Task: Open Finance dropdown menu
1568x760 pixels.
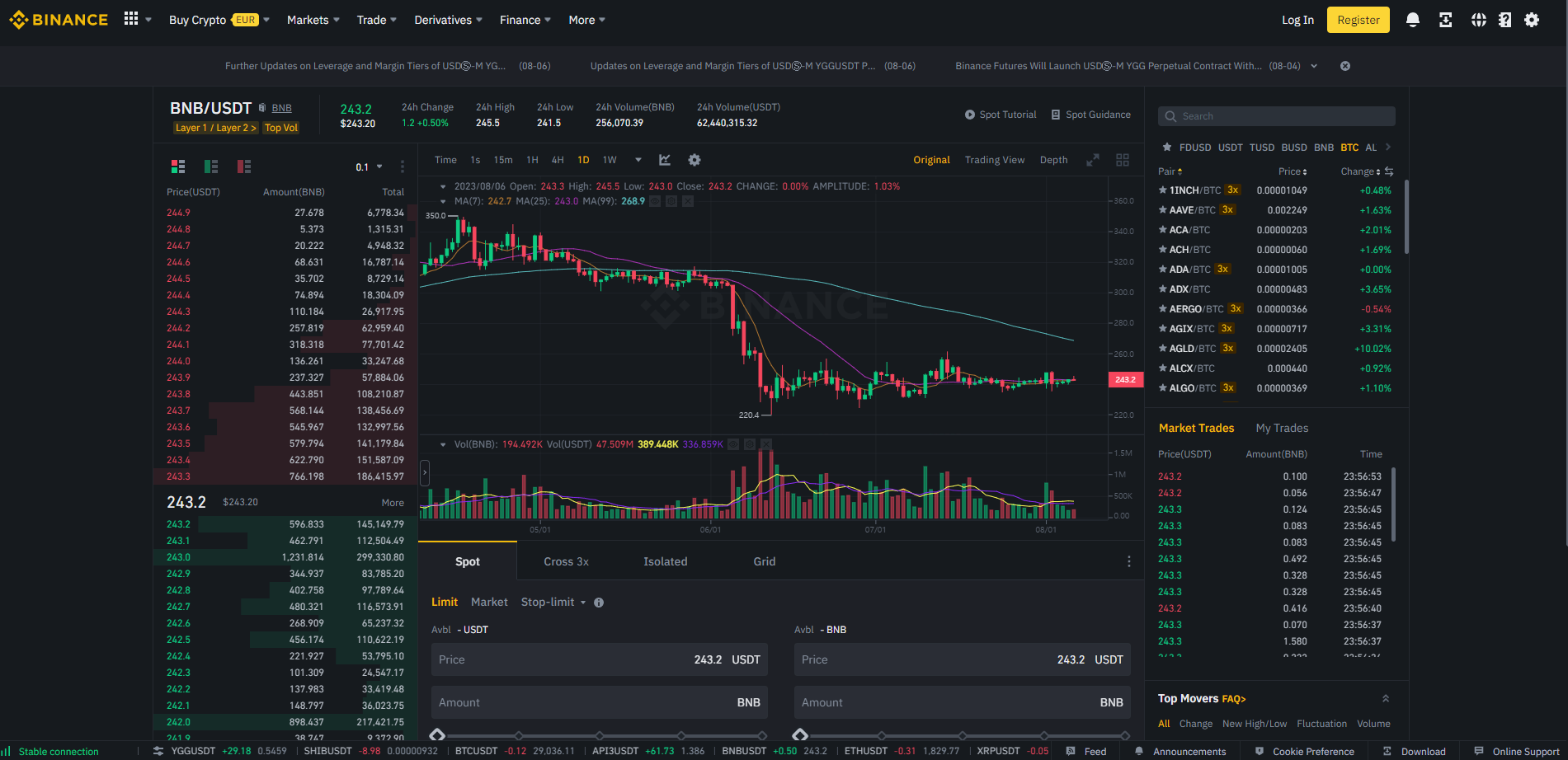Action: click(x=525, y=20)
